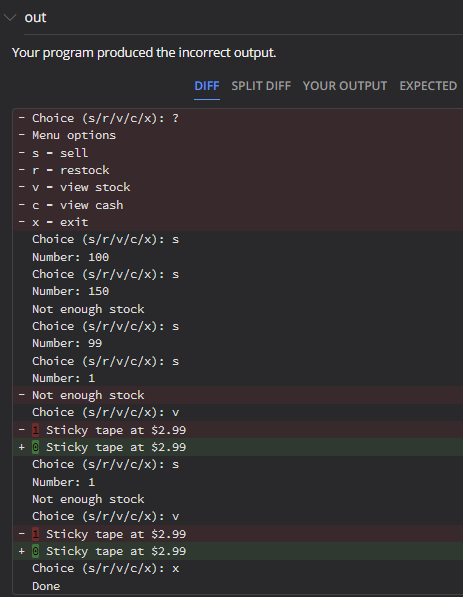Viewport: 463px width, 597px height.
Task: Switch to the DIFF tab
Action: pyautogui.click(x=207, y=86)
